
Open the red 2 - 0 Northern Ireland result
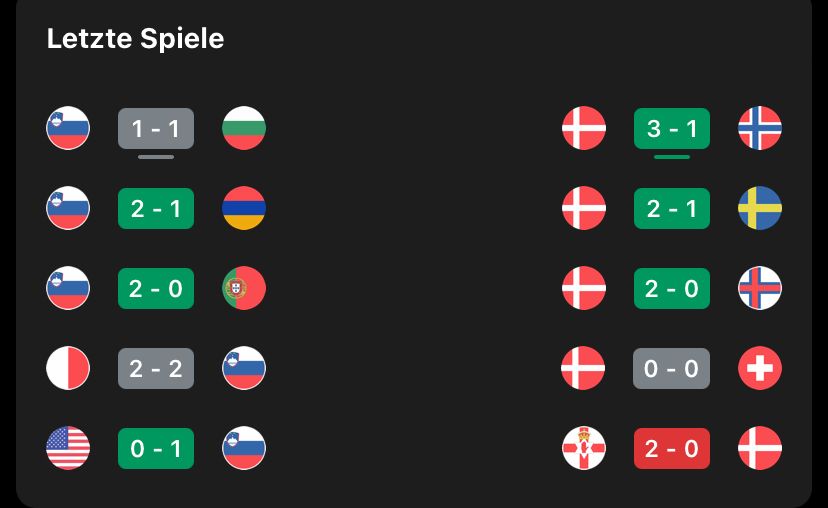pos(672,448)
